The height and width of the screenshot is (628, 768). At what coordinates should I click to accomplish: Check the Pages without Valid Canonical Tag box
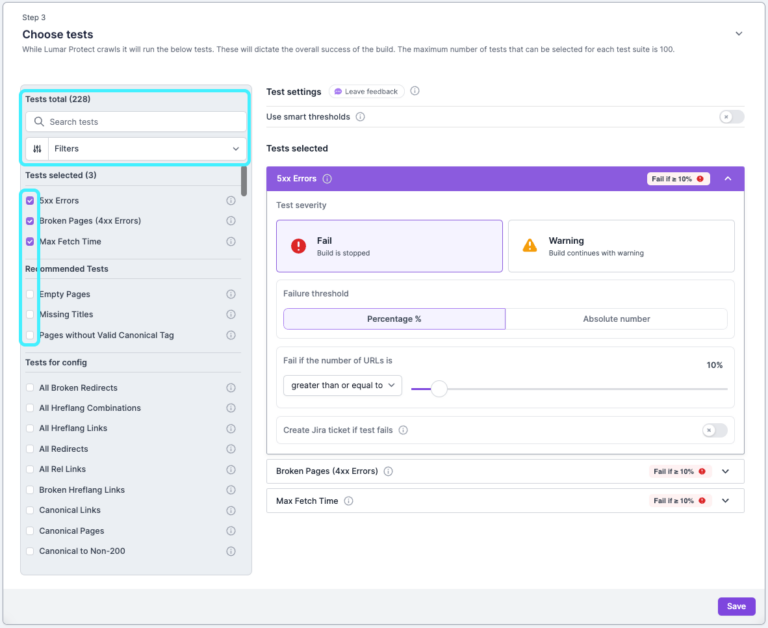pos(30,335)
